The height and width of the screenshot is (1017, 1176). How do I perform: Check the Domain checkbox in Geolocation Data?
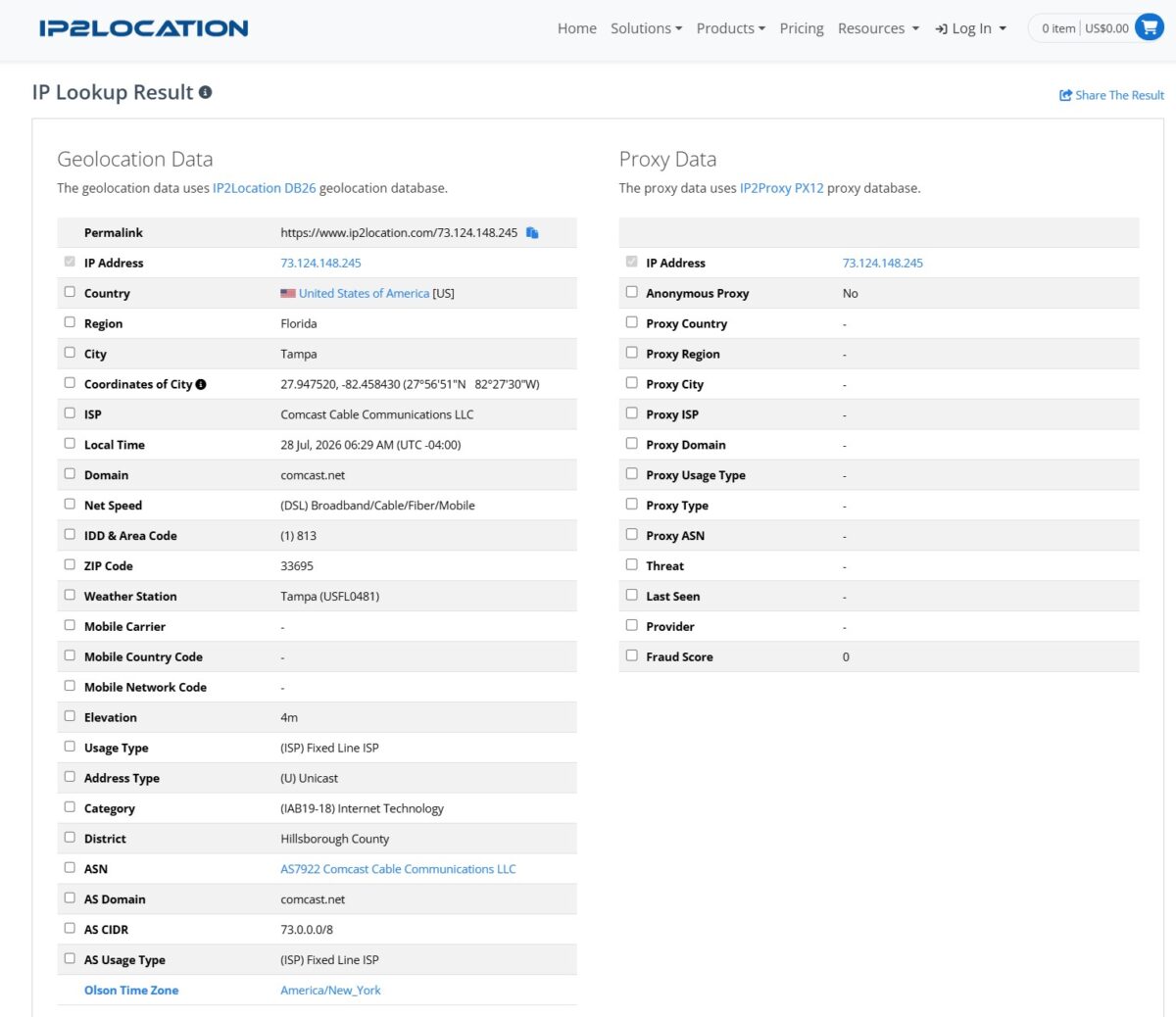[x=70, y=474]
